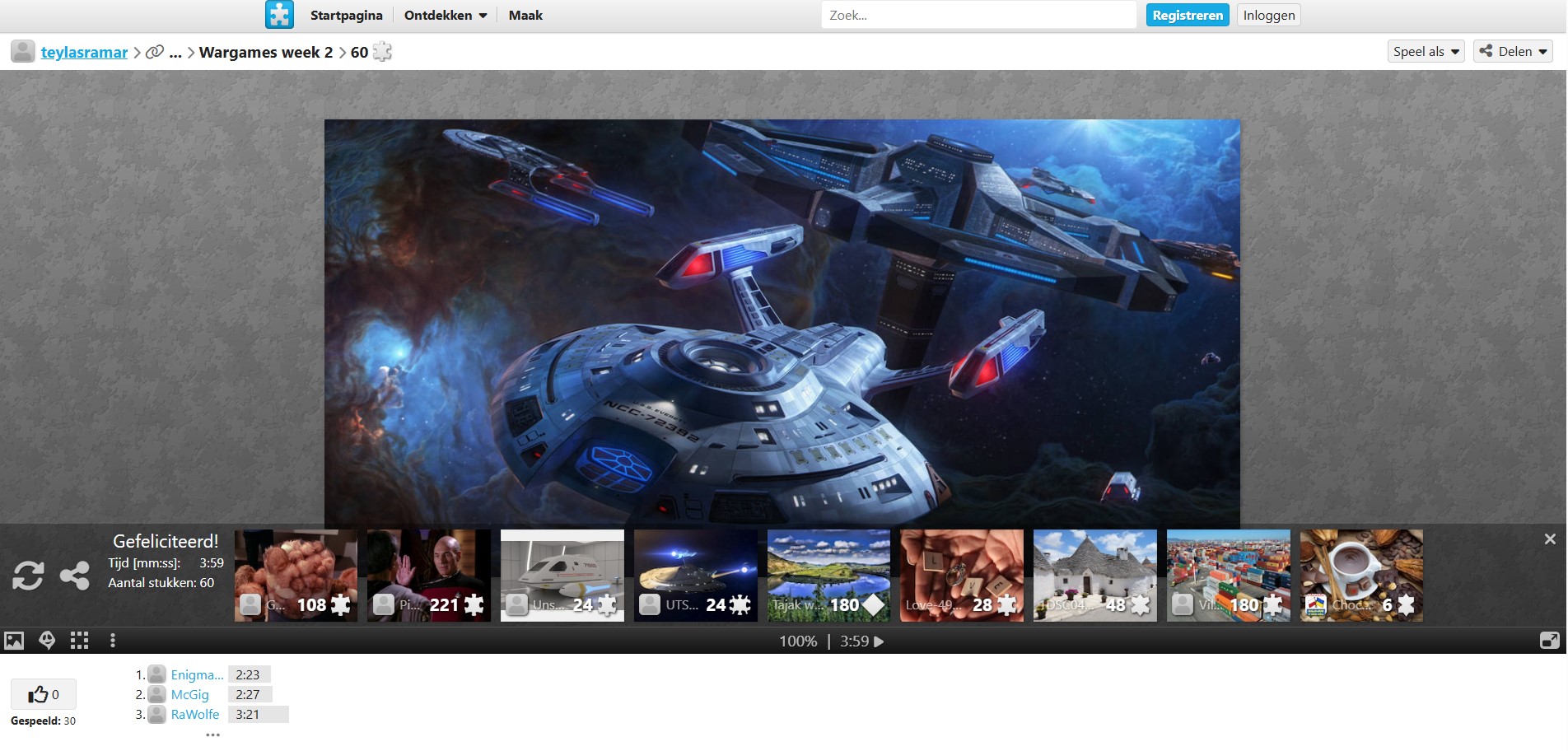Screen dimensions: 1568x751
Task: Open the teylasramar profile link
Action: 84,52
